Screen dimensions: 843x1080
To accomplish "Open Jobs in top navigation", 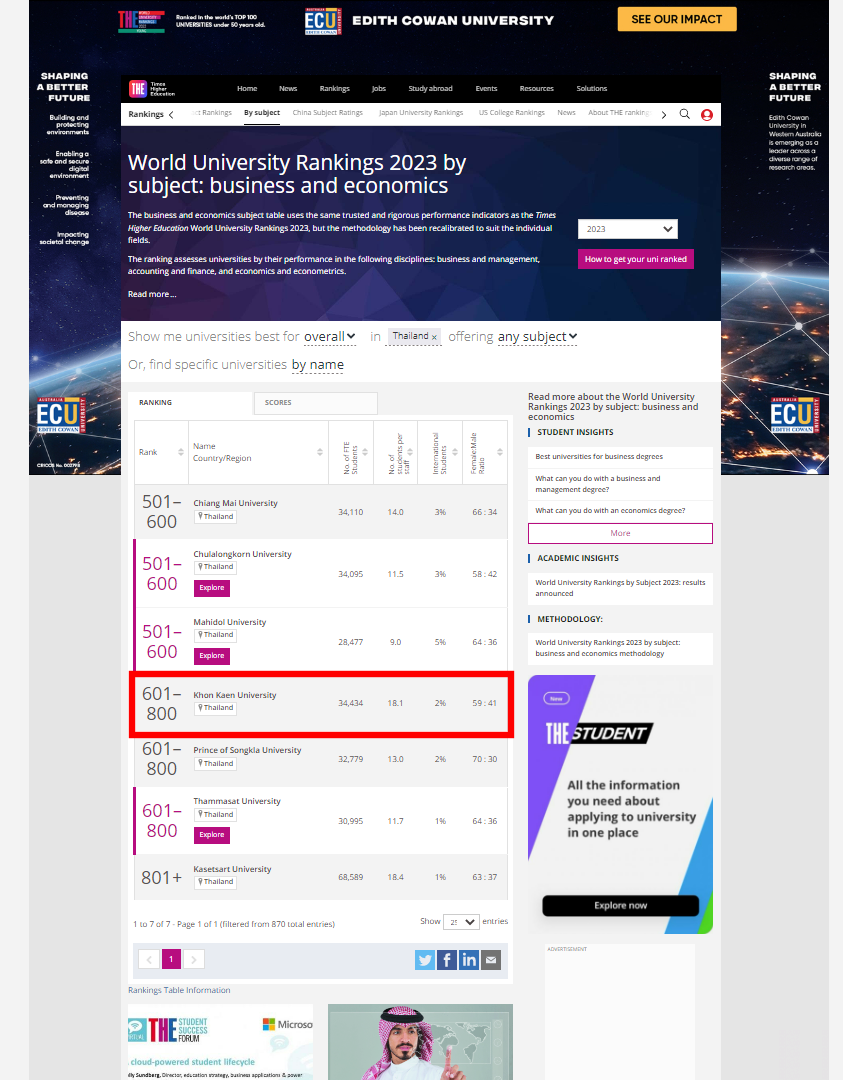I will pos(379,88).
